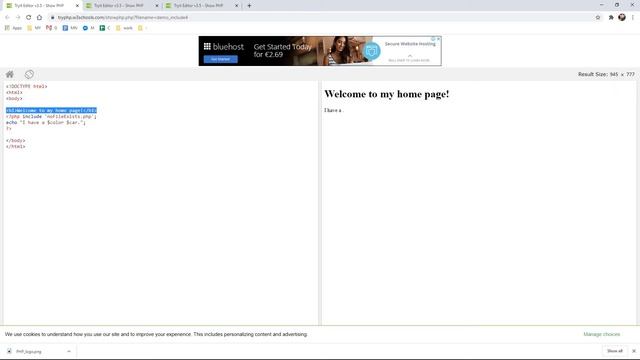The image size is (640, 360).
Task: Open the Chrome profile avatar
Action: pos(622,17)
